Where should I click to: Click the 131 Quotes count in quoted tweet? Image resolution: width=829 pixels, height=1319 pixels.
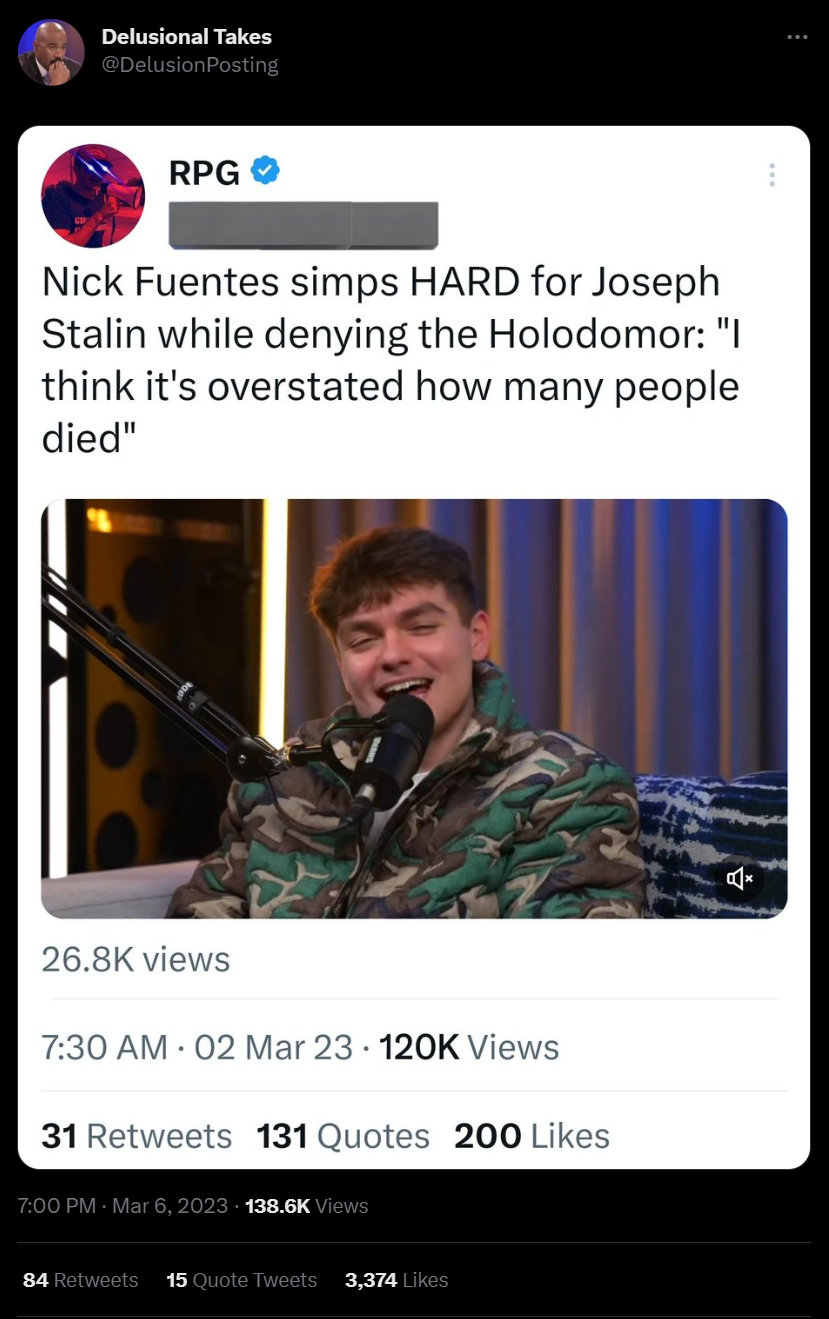pyautogui.click(x=343, y=1136)
